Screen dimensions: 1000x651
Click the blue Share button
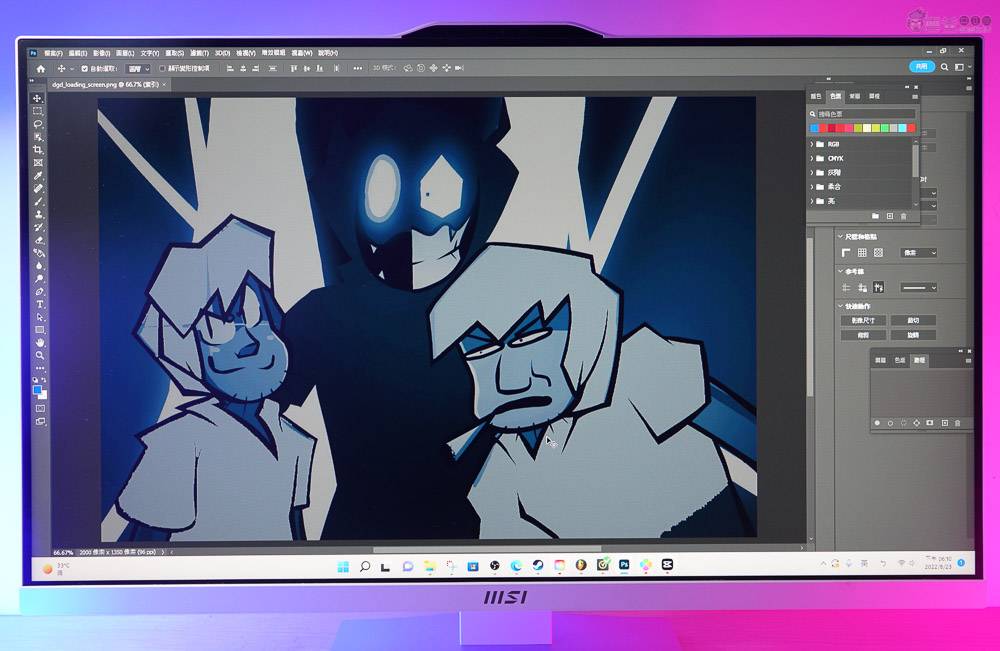(x=922, y=66)
